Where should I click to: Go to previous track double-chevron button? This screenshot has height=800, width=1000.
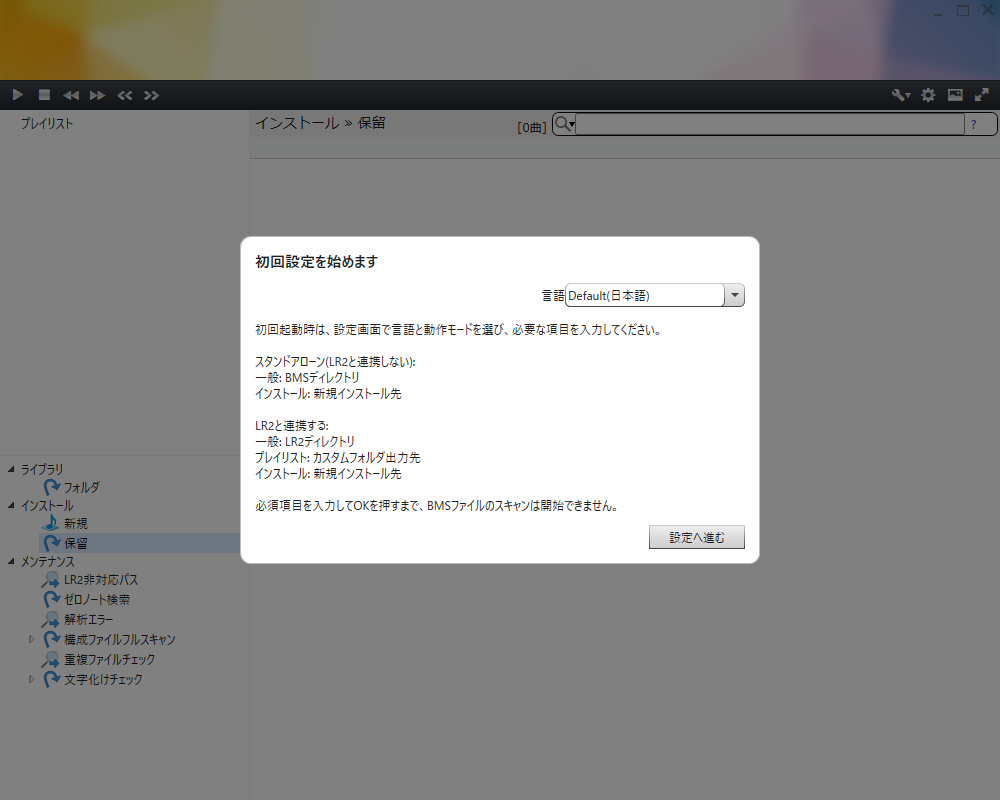[x=124, y=95]
